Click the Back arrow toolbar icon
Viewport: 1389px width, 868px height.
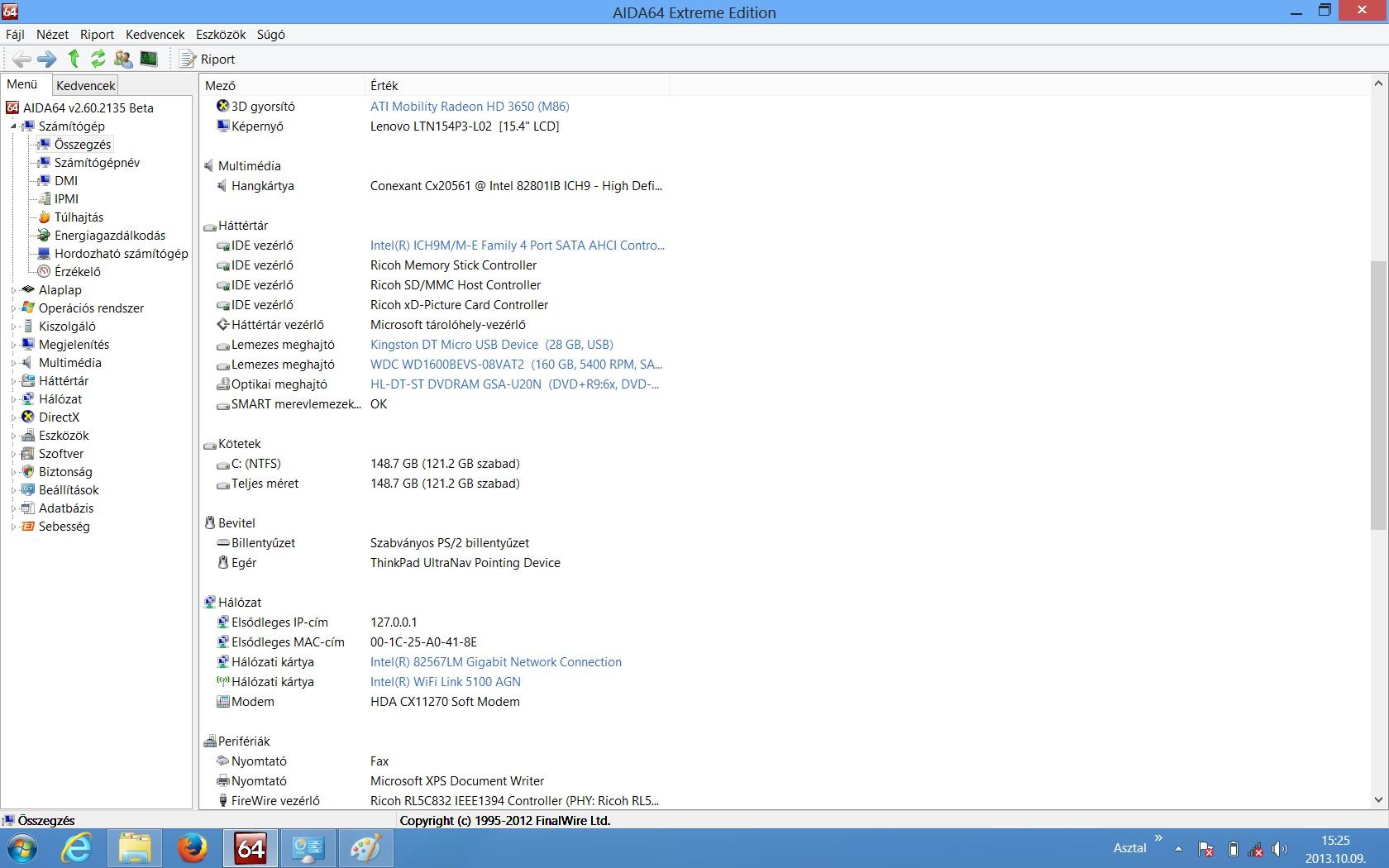click(x=22, y=59)
